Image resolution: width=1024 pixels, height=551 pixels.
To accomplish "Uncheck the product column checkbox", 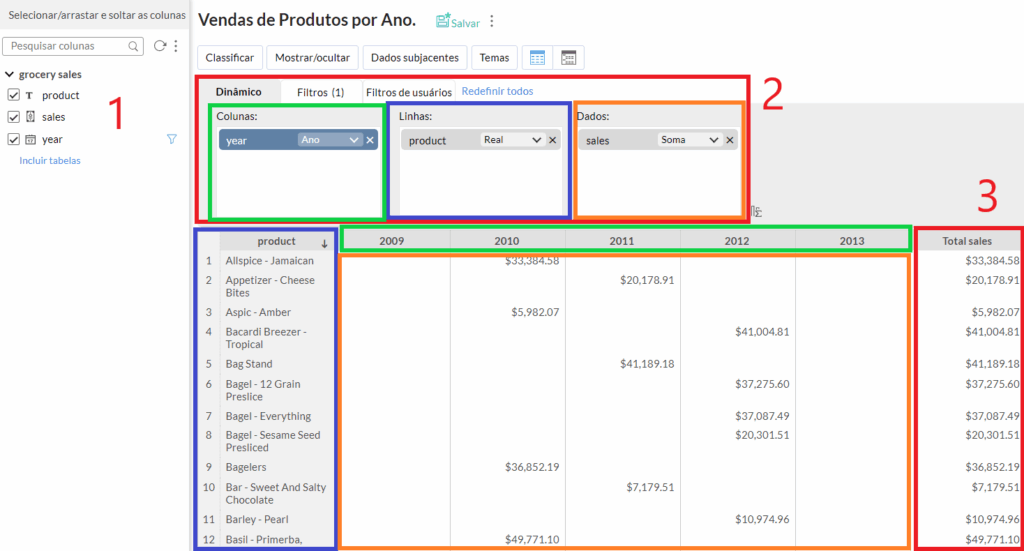I will (x=13, y=95).
